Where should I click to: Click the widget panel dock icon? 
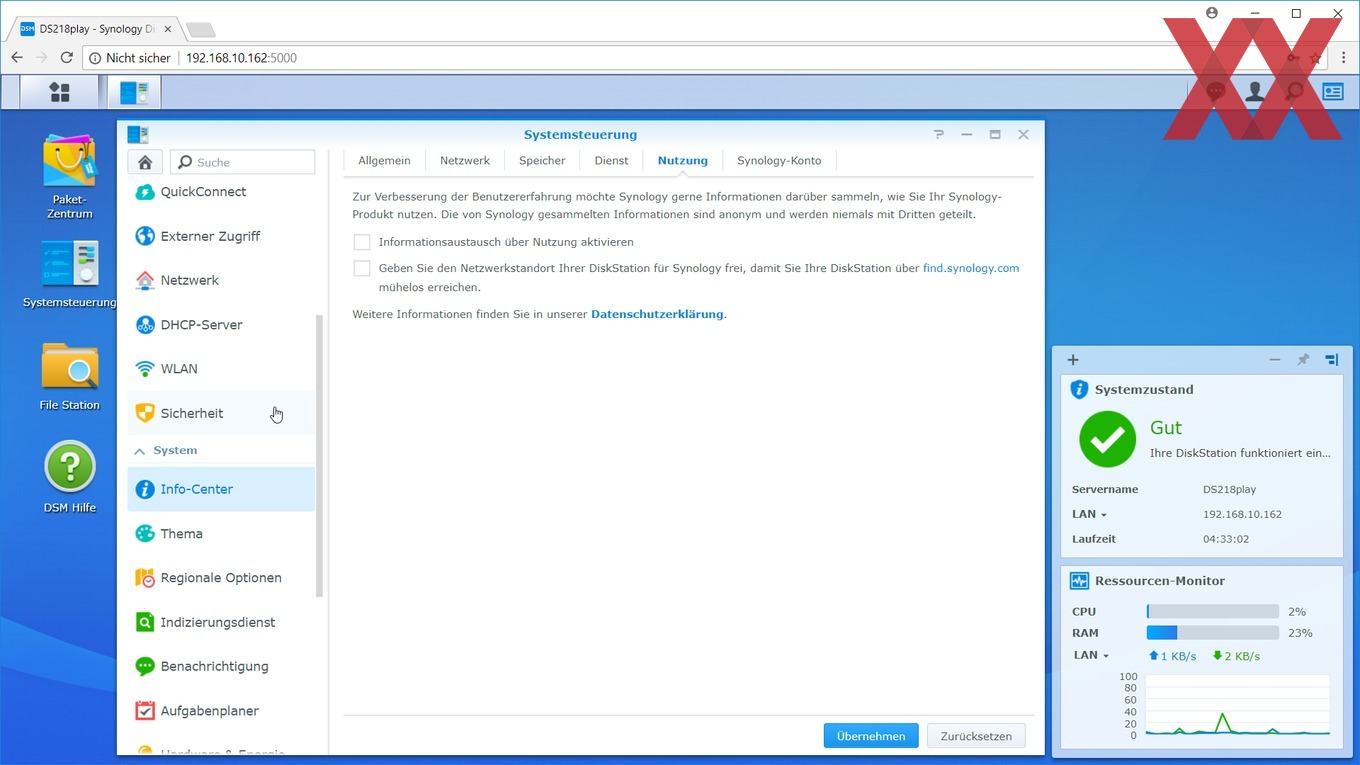[x=1332, y=360]
